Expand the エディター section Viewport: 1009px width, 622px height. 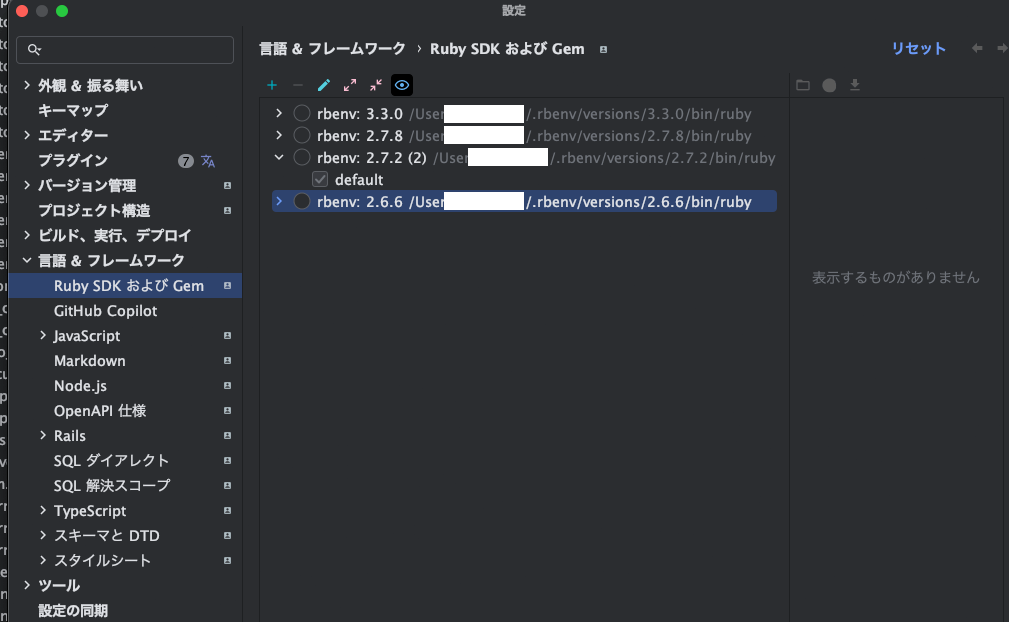tap(26, 135)
